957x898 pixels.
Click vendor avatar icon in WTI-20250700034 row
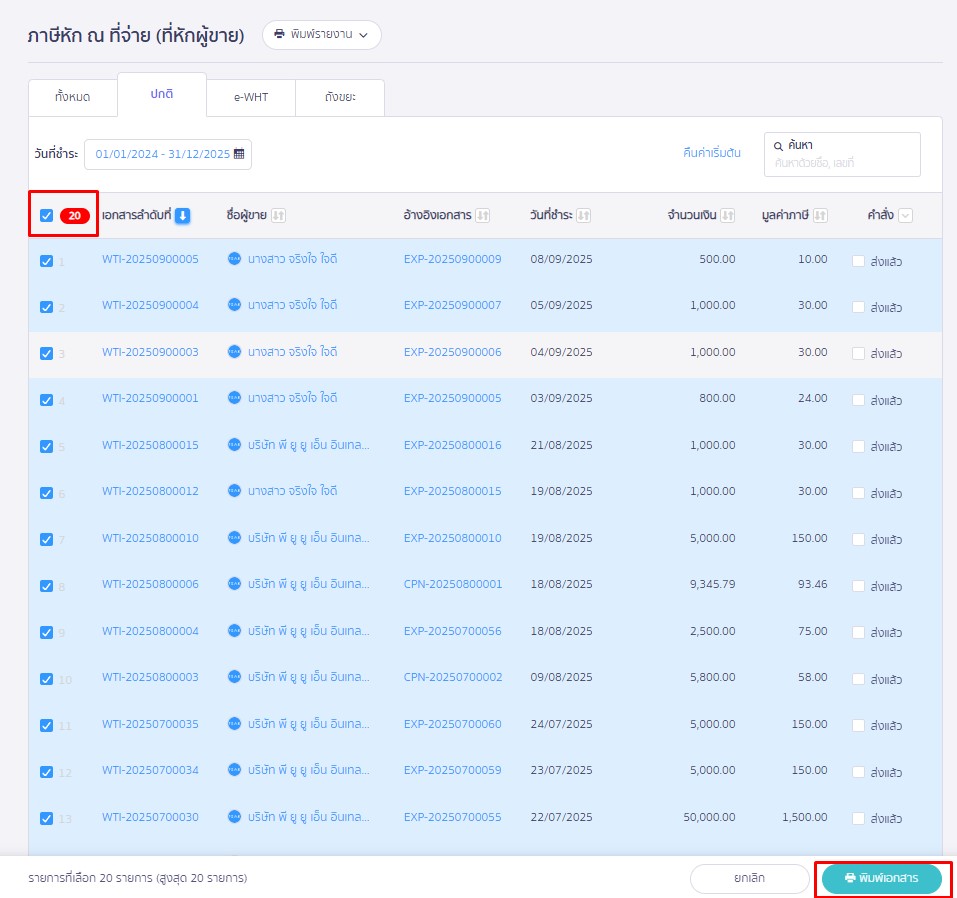pos(234,770)
